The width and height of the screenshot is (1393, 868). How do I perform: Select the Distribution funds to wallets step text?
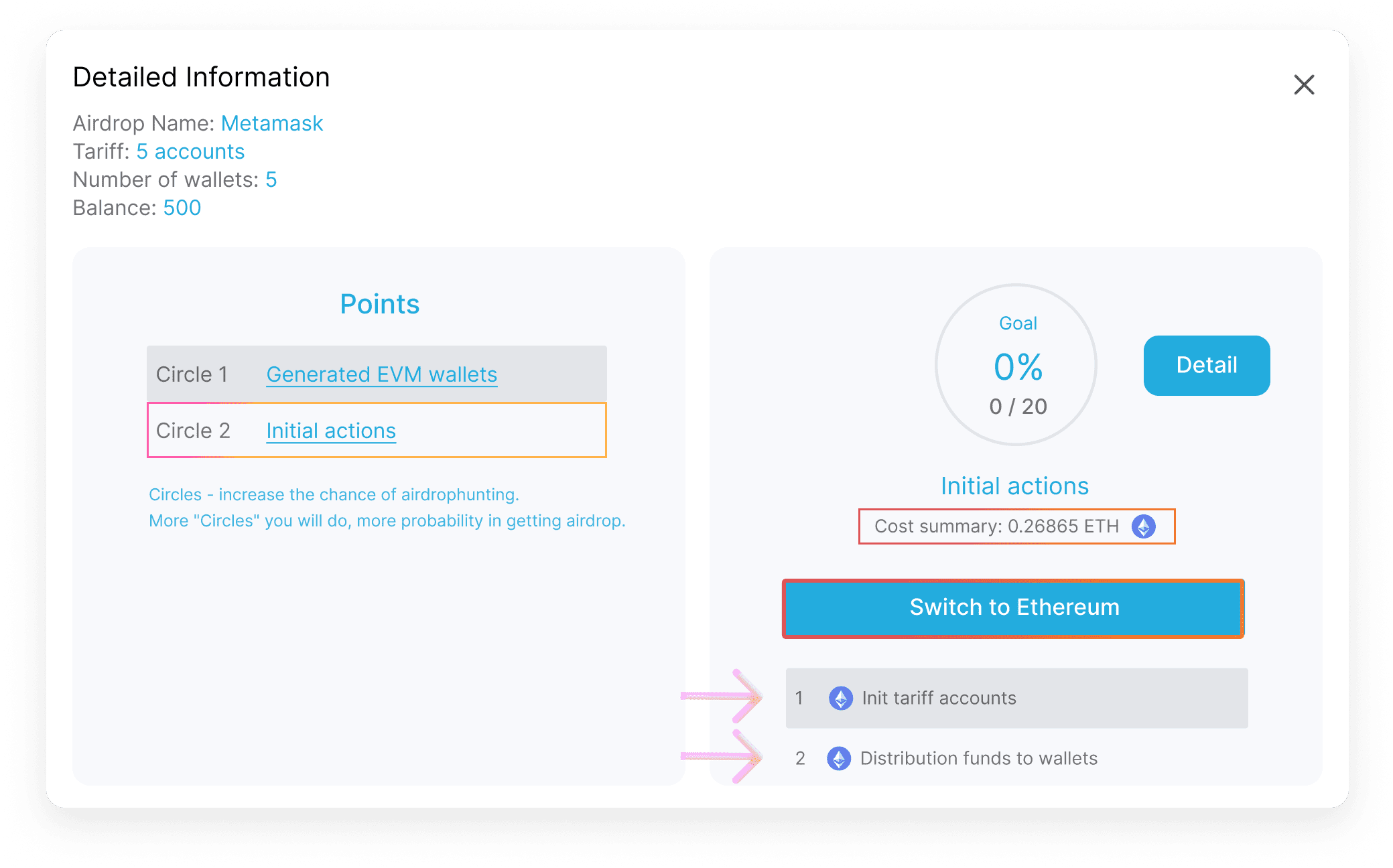[978, 759]
